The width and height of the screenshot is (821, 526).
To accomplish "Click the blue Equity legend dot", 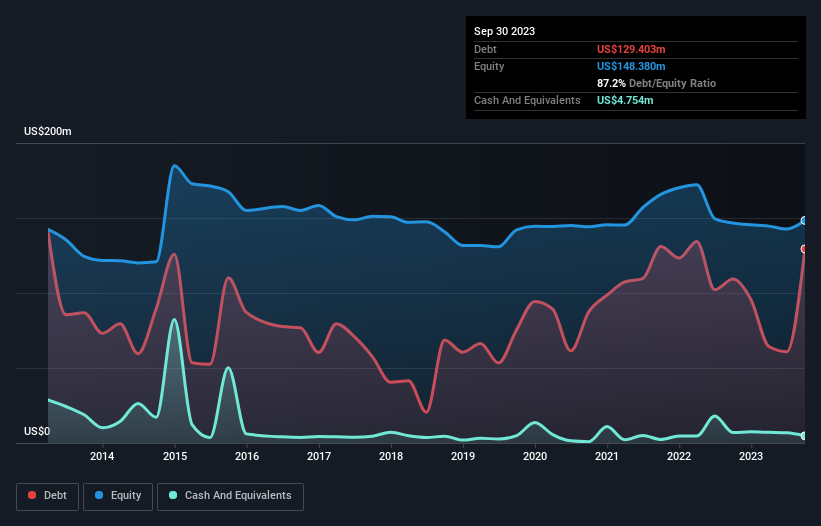I will tap(99, 495).
